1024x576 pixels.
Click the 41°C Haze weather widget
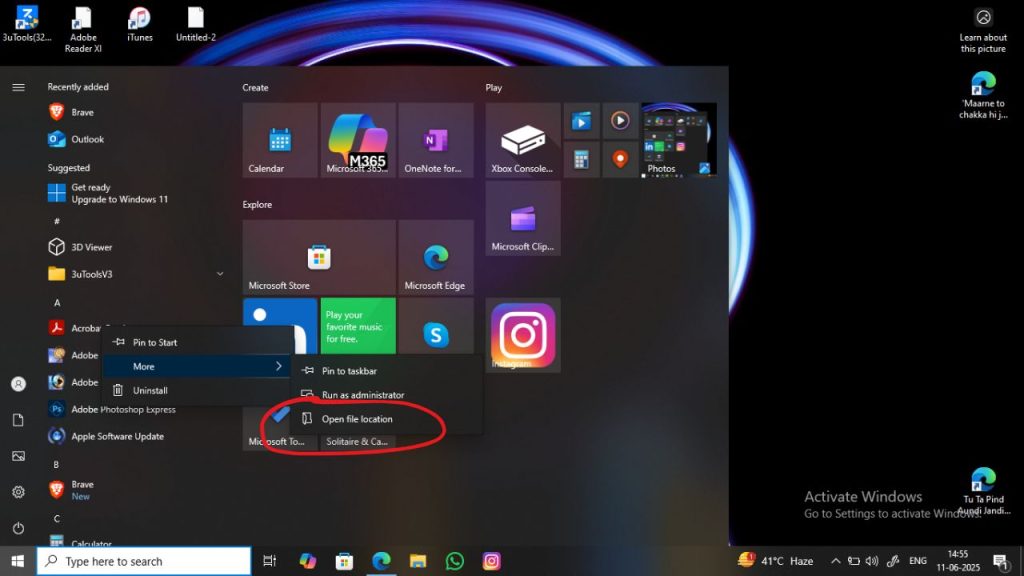click(775, 561)
